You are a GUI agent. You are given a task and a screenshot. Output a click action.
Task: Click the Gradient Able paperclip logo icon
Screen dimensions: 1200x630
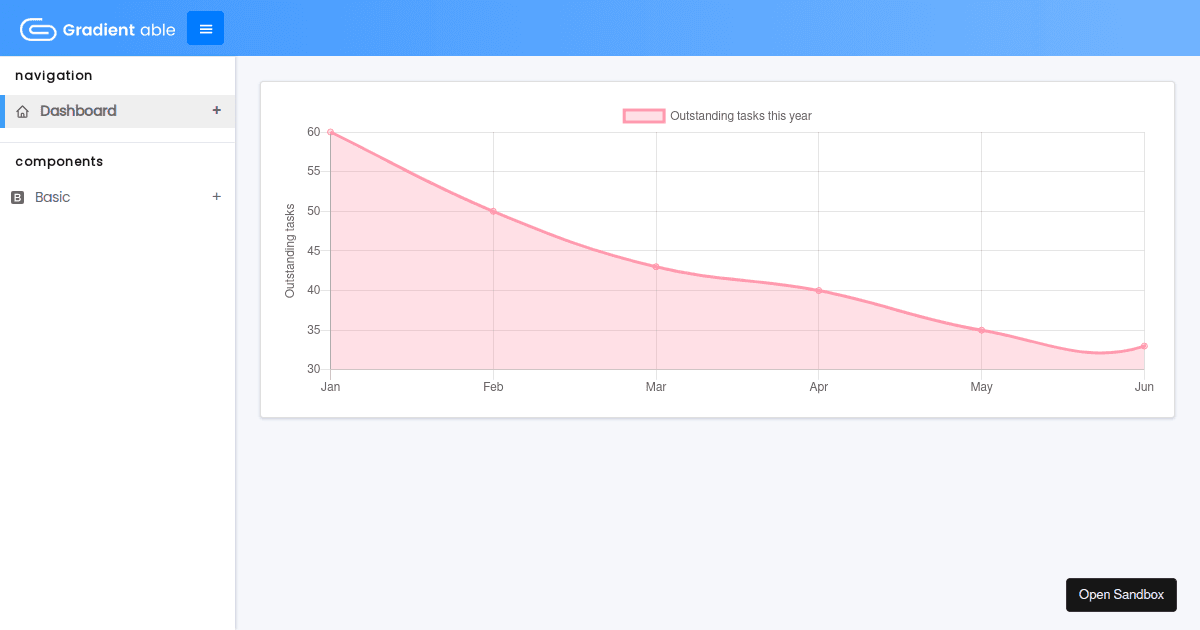[38, 29]
